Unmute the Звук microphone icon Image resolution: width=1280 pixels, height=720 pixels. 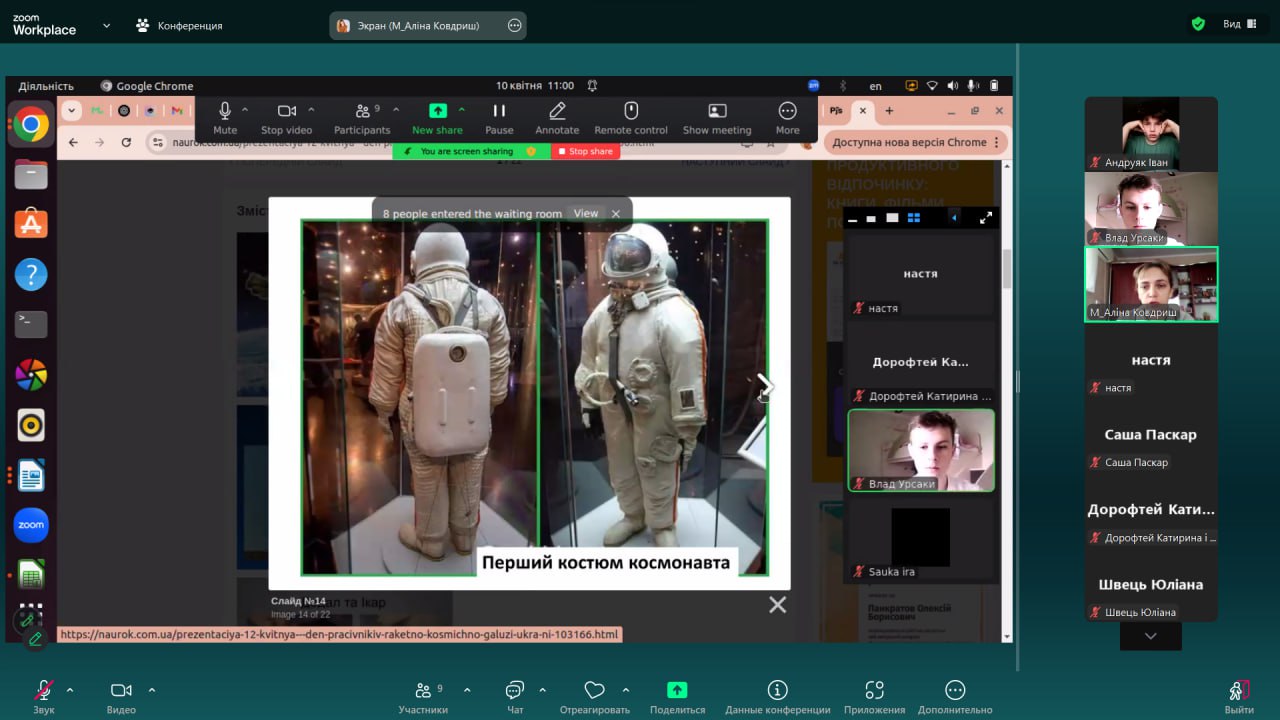pos(43,690)
